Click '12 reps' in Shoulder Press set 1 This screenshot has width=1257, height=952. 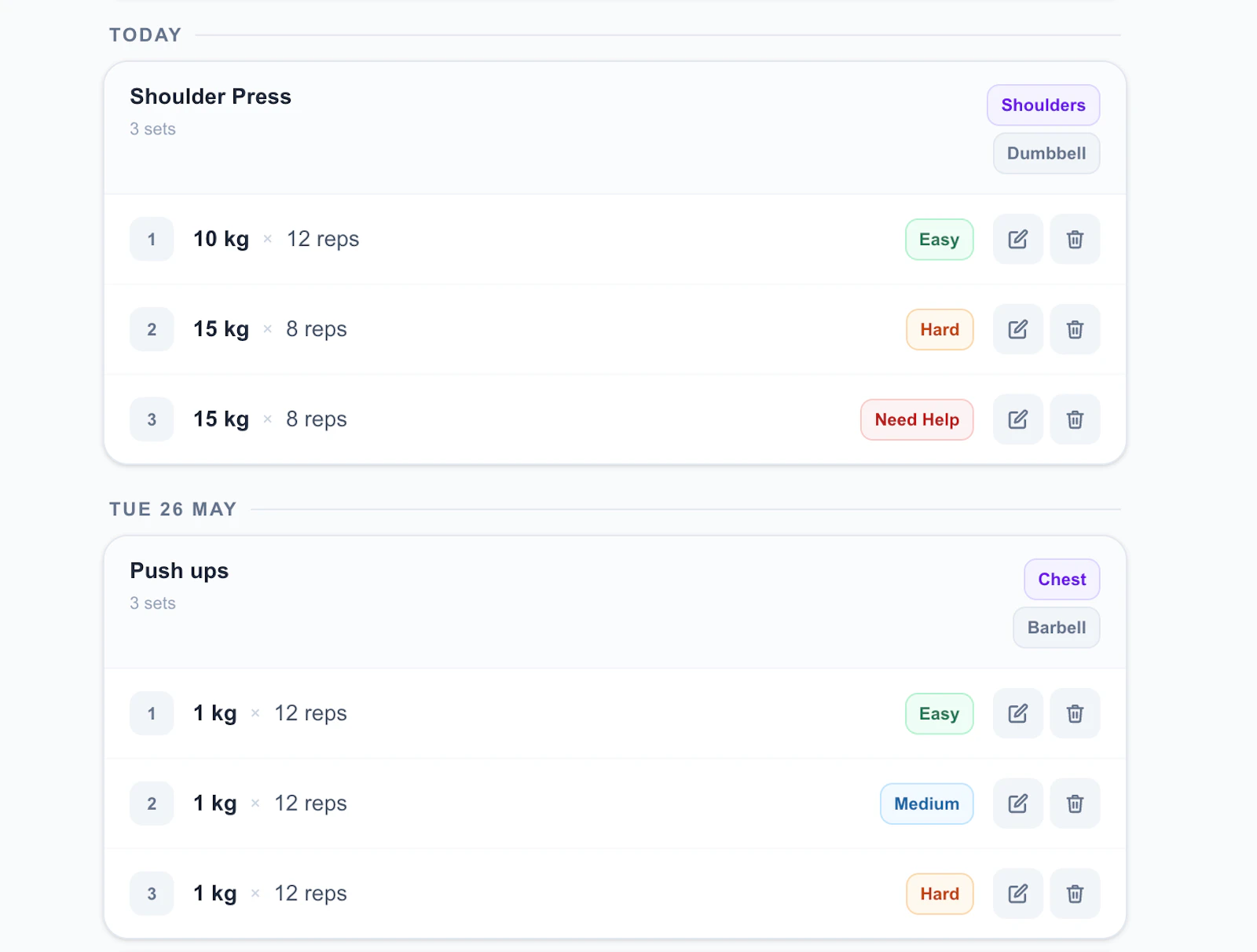[323, 239]
